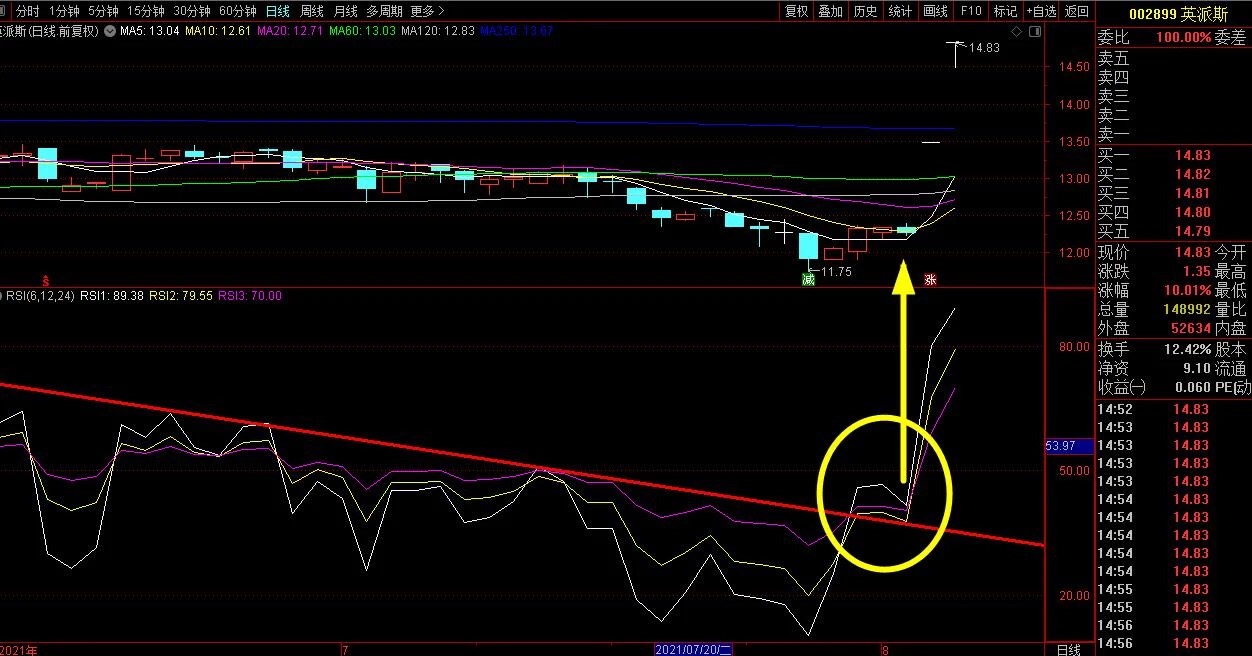Click the 2021/07/20 date marker on timeline

694,649
